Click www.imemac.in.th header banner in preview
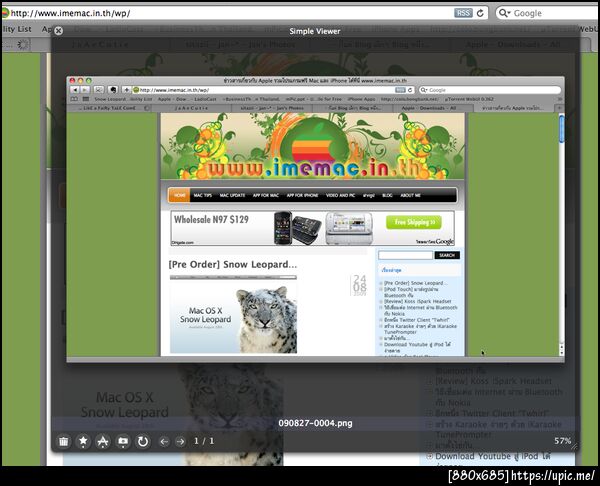Image resolution: width=600 pixels, height=486 pixels. 312,146
